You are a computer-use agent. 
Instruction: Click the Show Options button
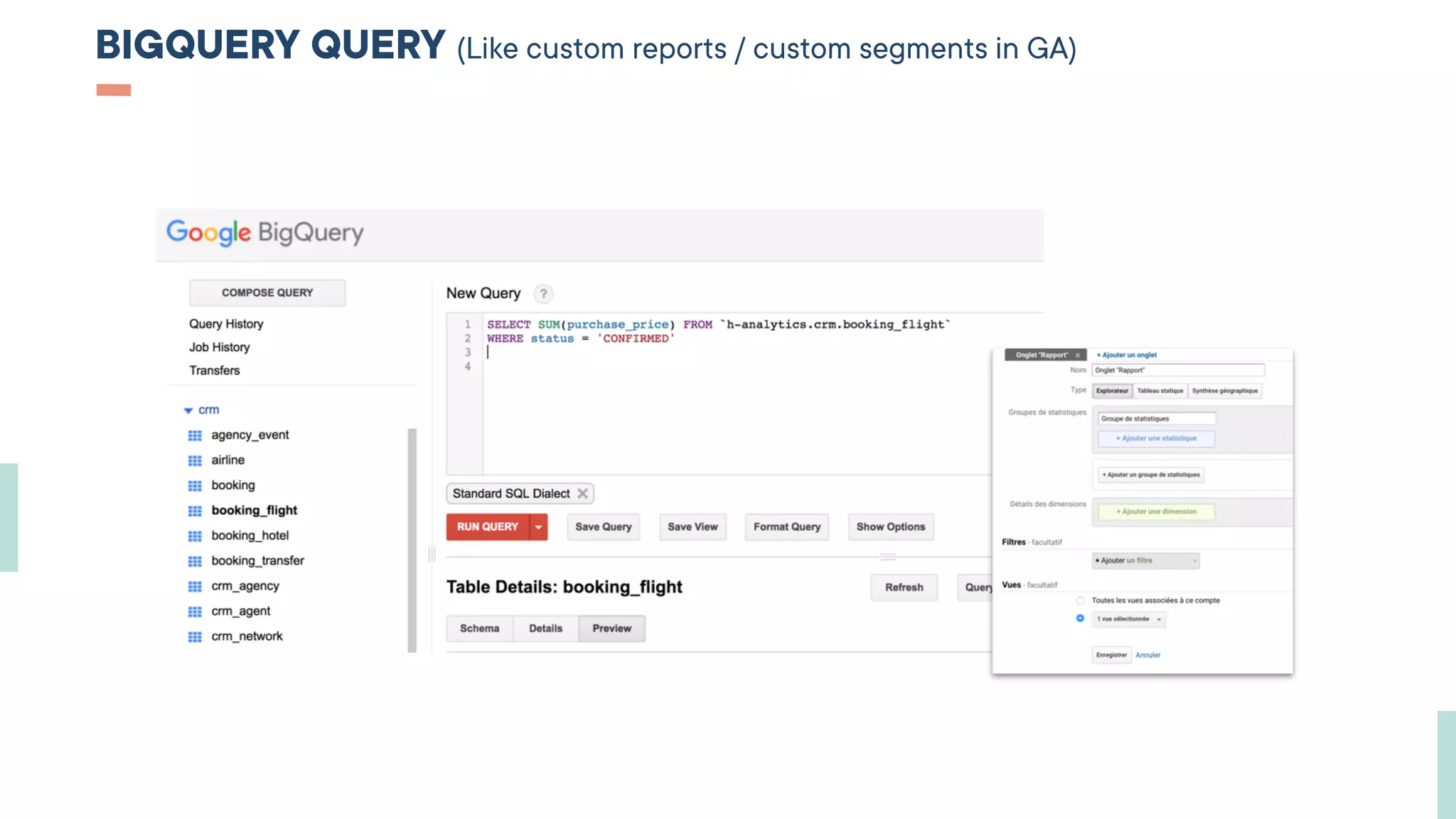tap(891, 527)
